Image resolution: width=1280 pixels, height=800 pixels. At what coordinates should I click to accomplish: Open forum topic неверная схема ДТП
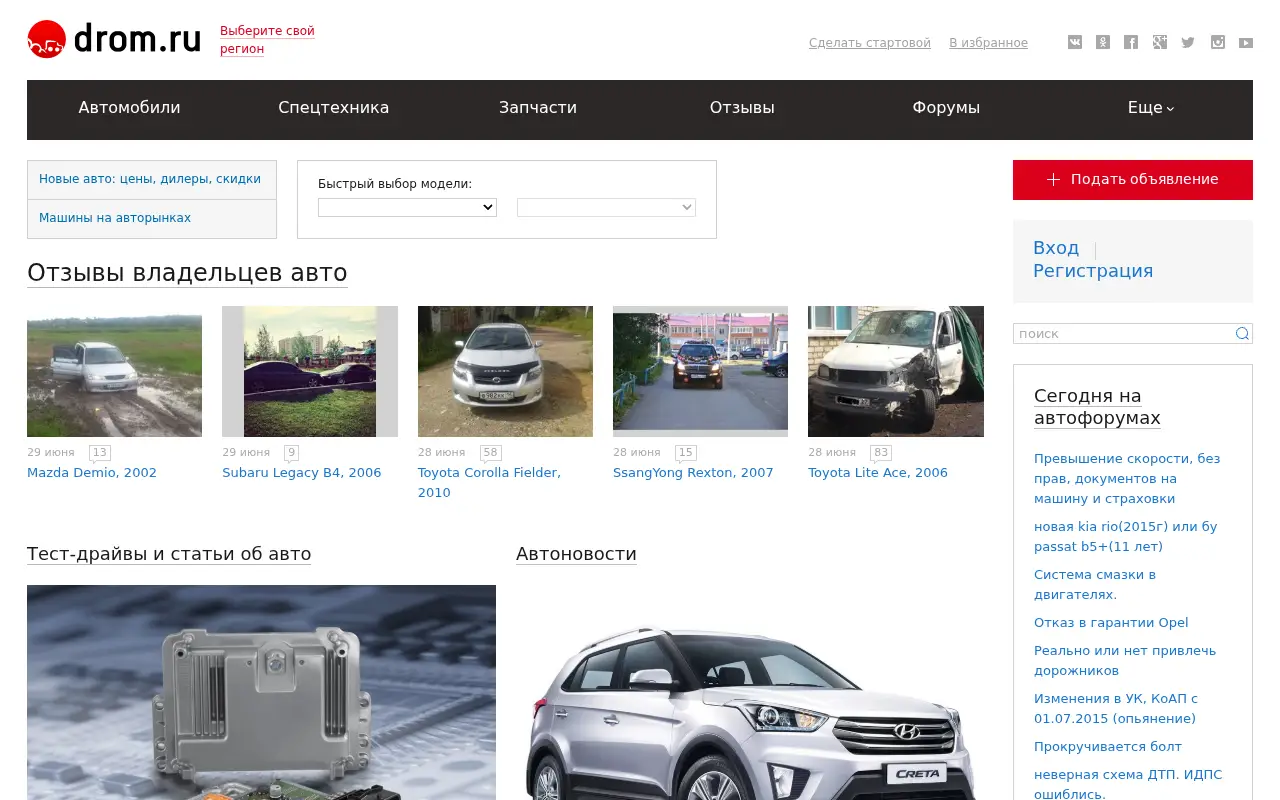coord(1128,785)
